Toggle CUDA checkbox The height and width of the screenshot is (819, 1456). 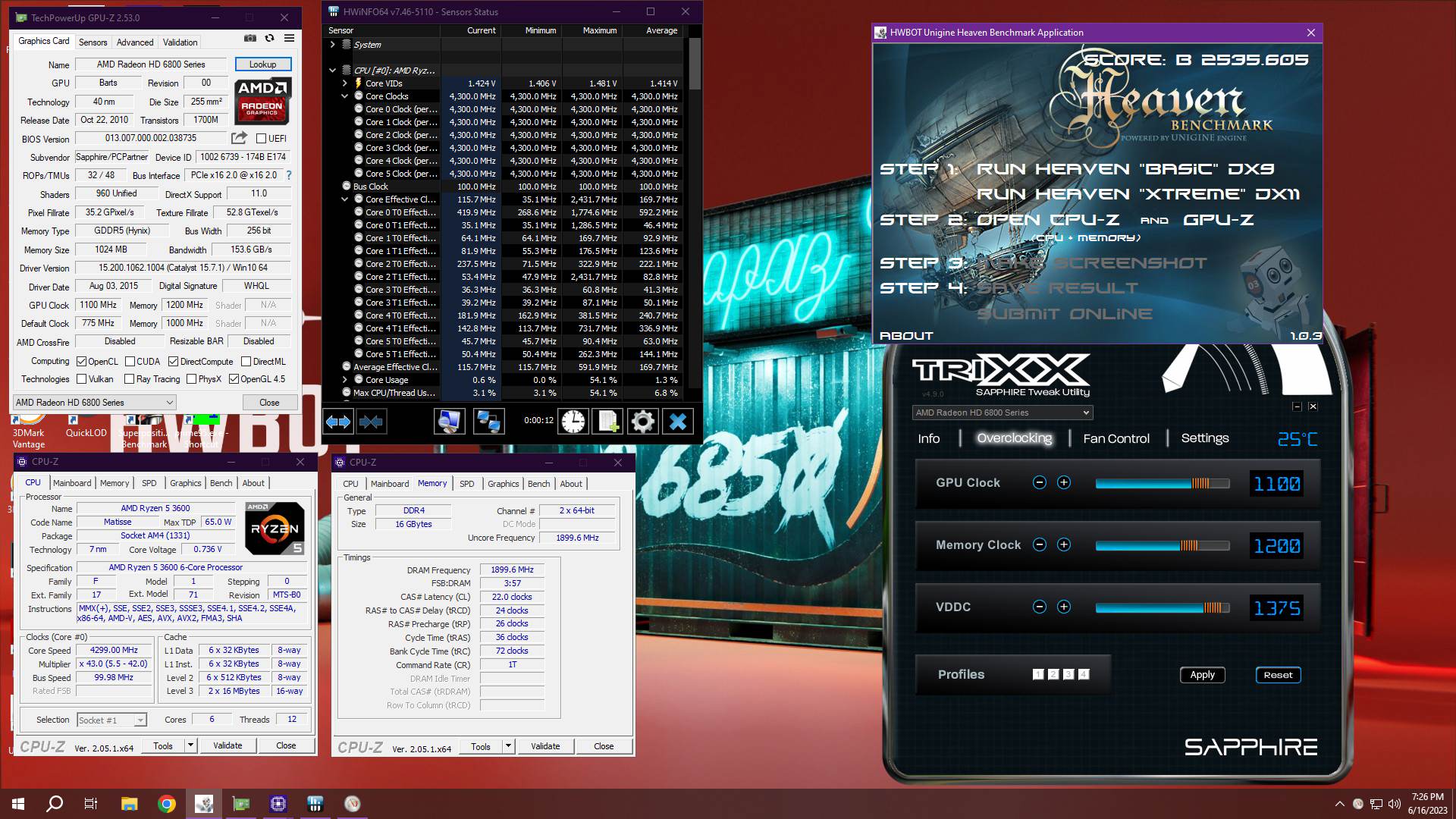(x=130, y=362)
